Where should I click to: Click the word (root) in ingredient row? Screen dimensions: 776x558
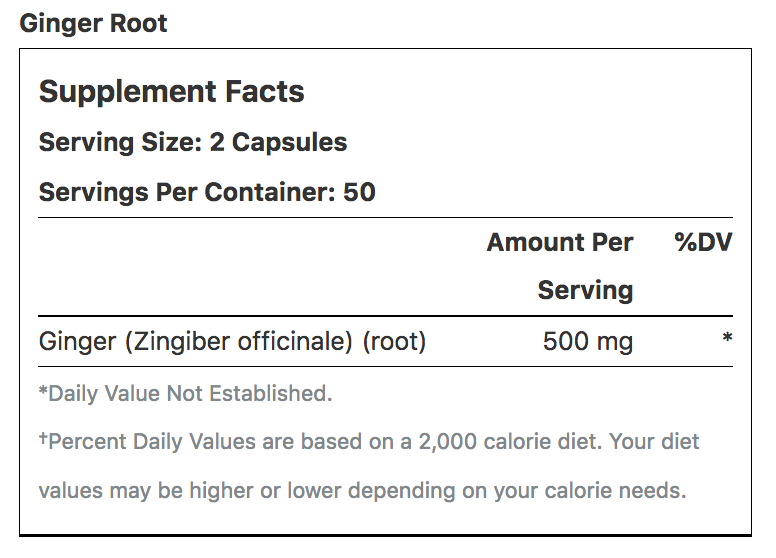[x=394, y=341]
